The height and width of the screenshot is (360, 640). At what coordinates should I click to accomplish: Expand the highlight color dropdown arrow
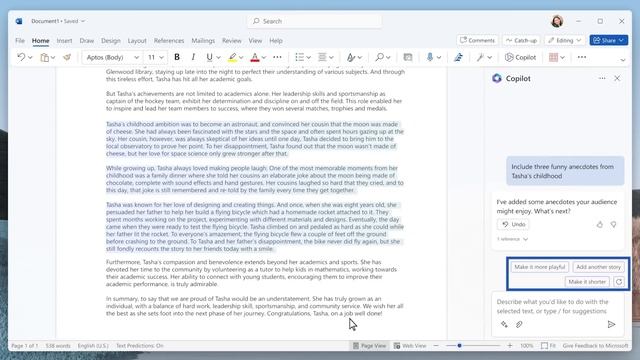point(241,58)
